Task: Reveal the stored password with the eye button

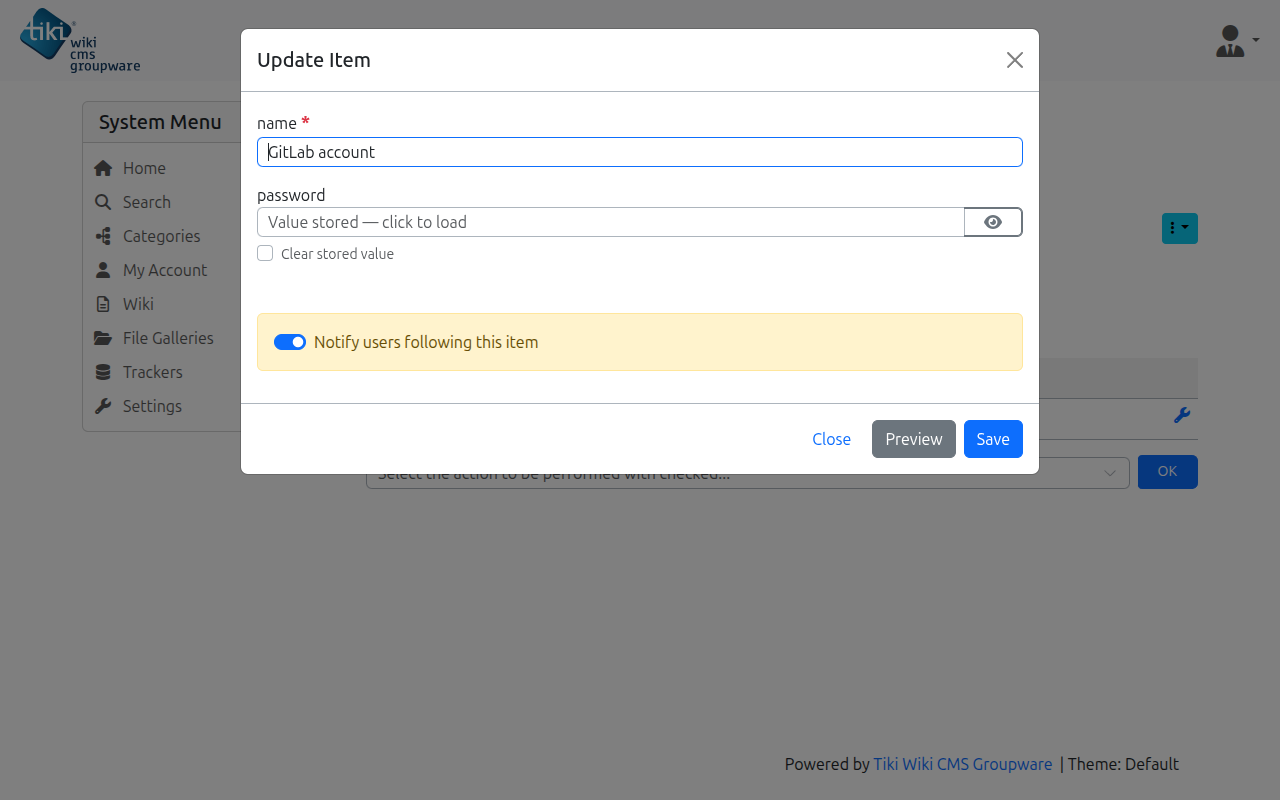Action: pos(993,222)
